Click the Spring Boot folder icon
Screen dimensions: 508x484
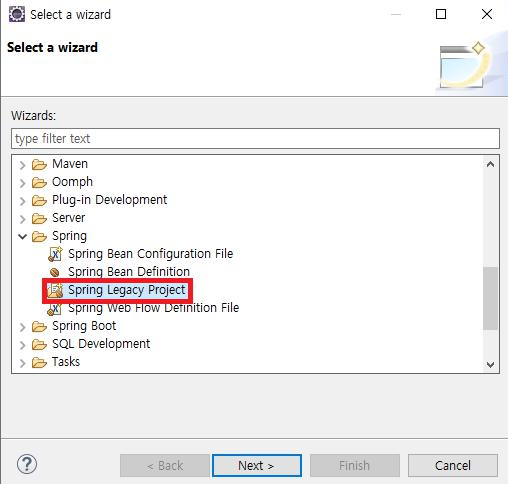pos(39,326)
